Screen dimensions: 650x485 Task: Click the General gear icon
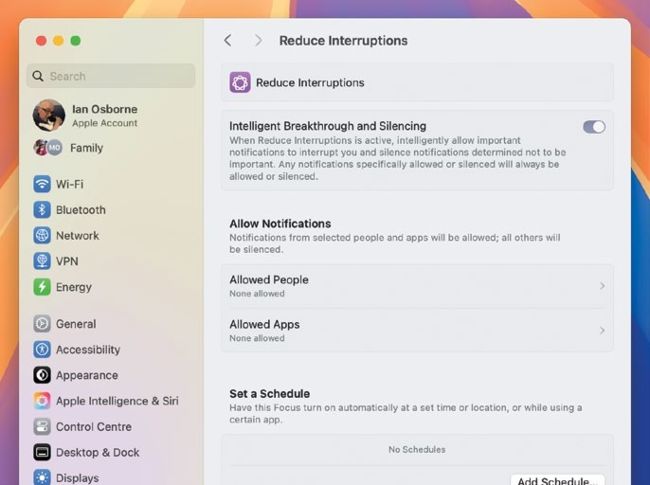pyautogui.click(x=42, y=324)
